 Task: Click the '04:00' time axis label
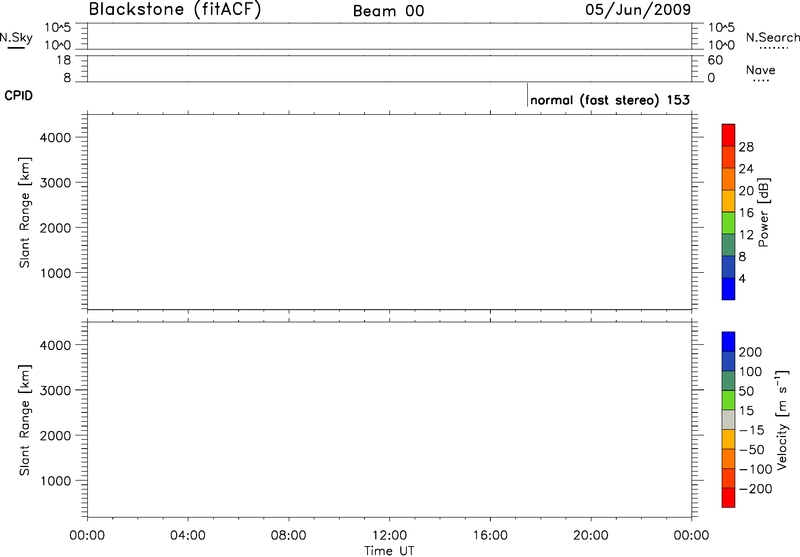[x=188, y=536]
